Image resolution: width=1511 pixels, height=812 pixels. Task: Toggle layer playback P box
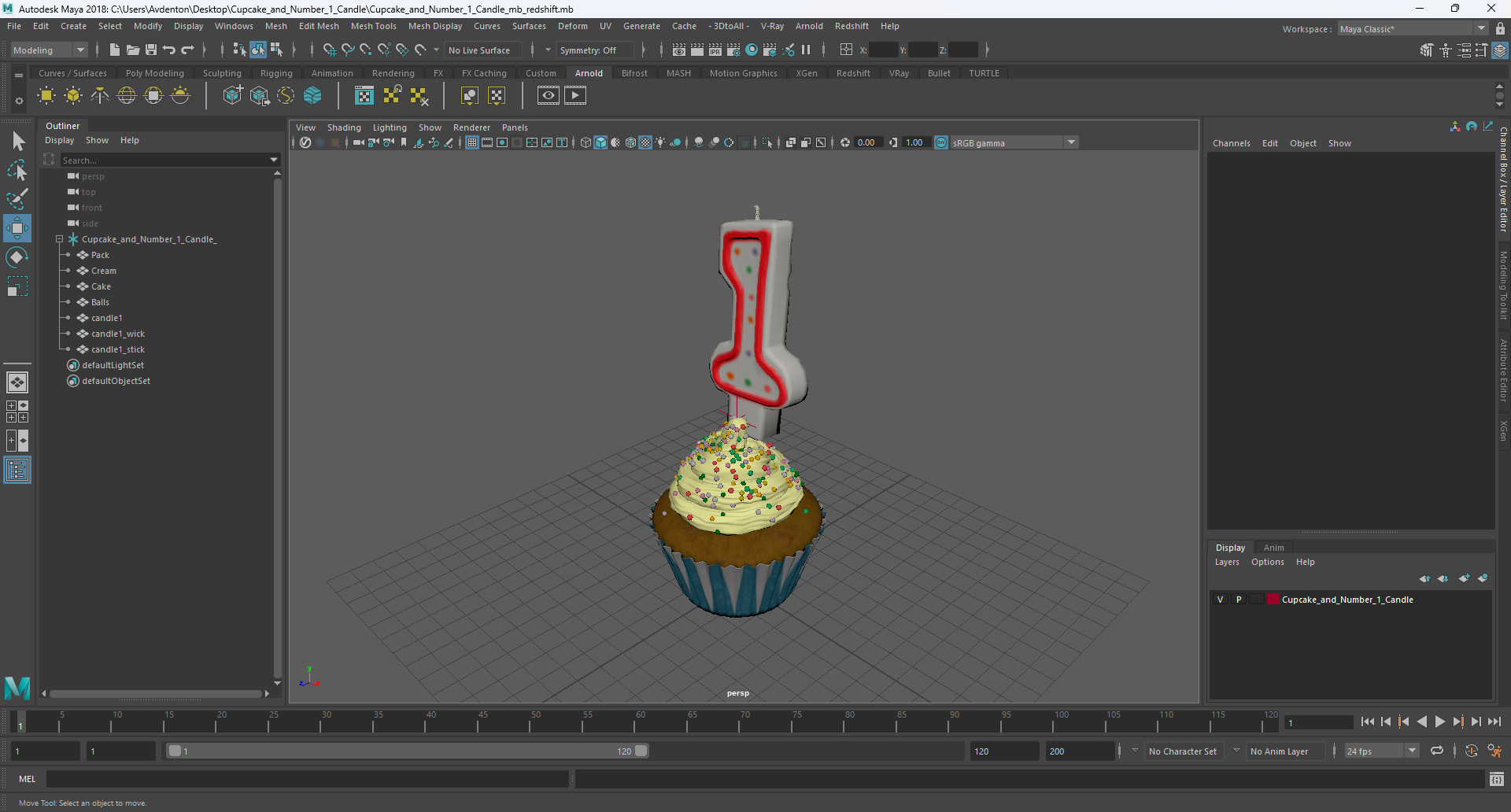tap(1239, 600)
